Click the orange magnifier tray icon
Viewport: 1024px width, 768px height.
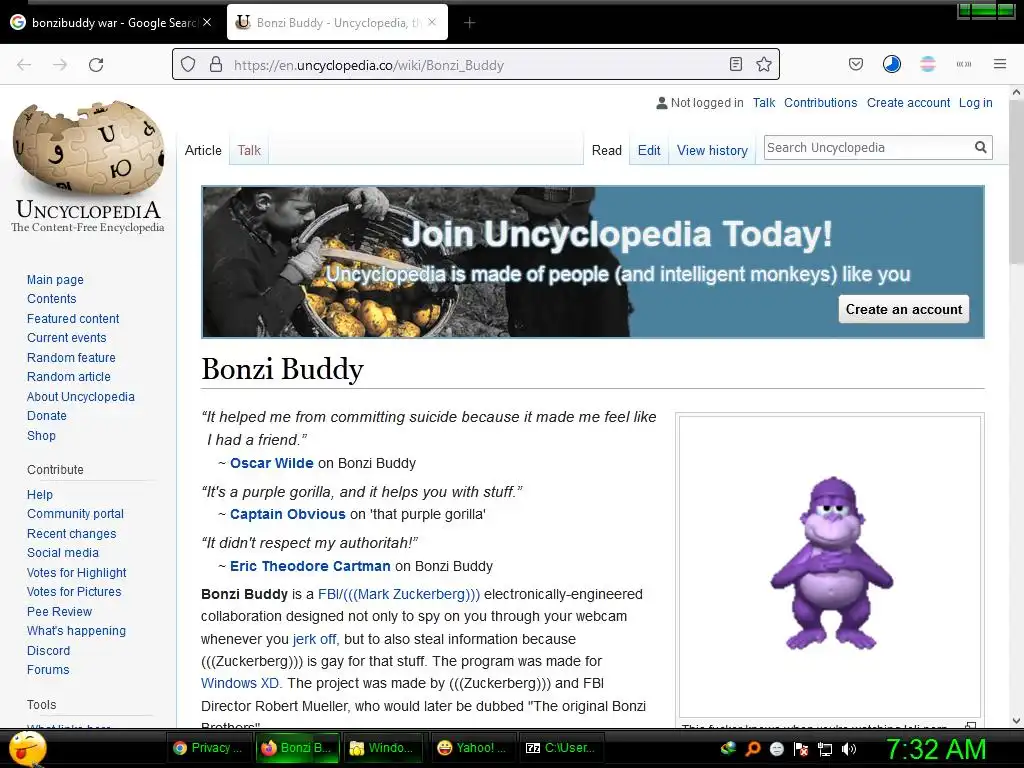752,748
